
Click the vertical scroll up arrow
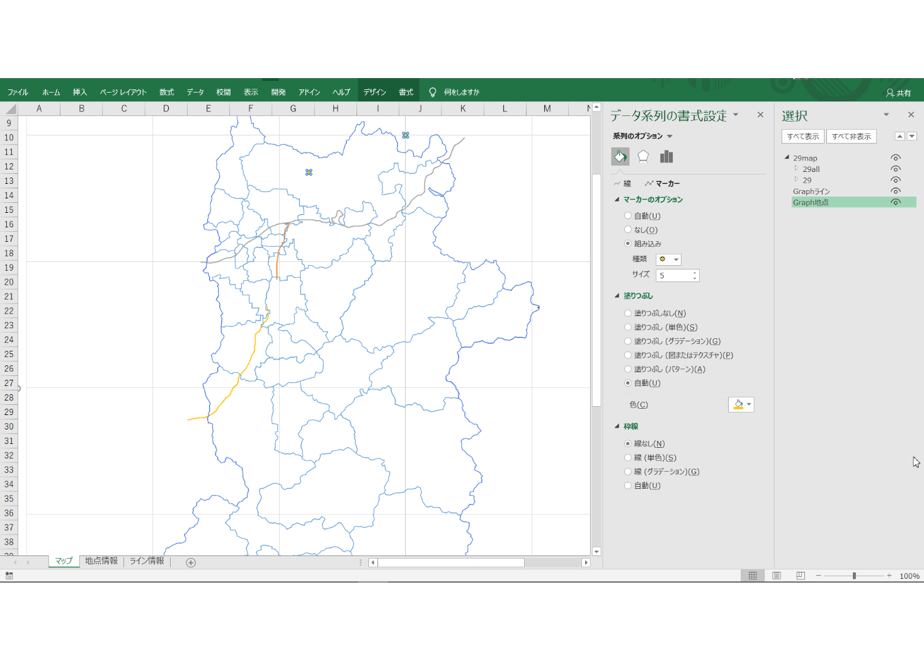pos(596,108)
